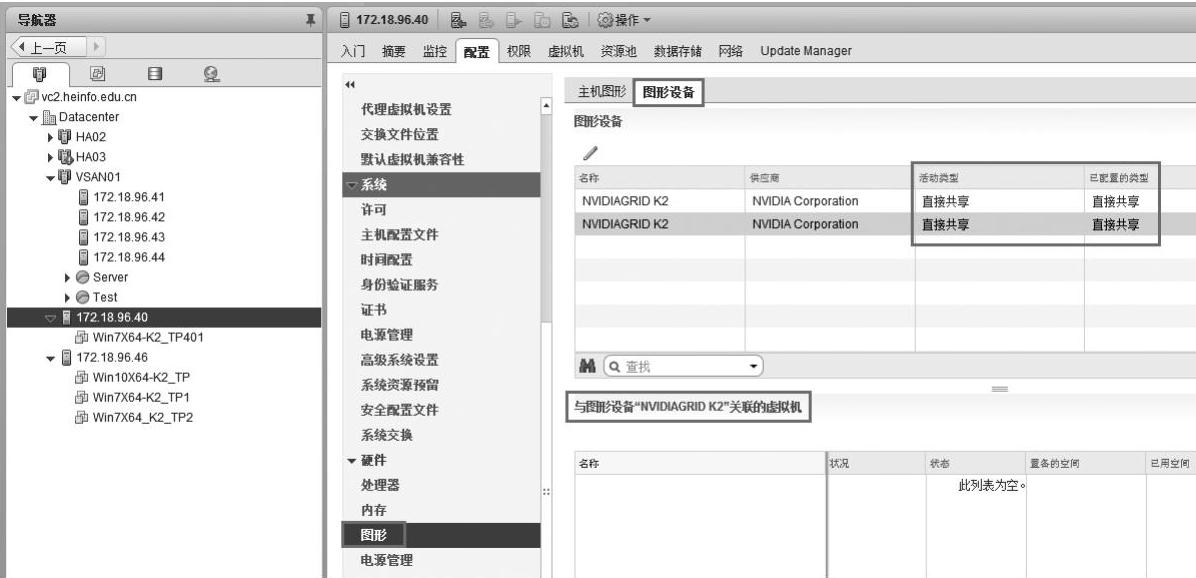Click the forward arrow next to 上一页
The width and height of the screenshot is (1196, 578).
pos(97,47)
